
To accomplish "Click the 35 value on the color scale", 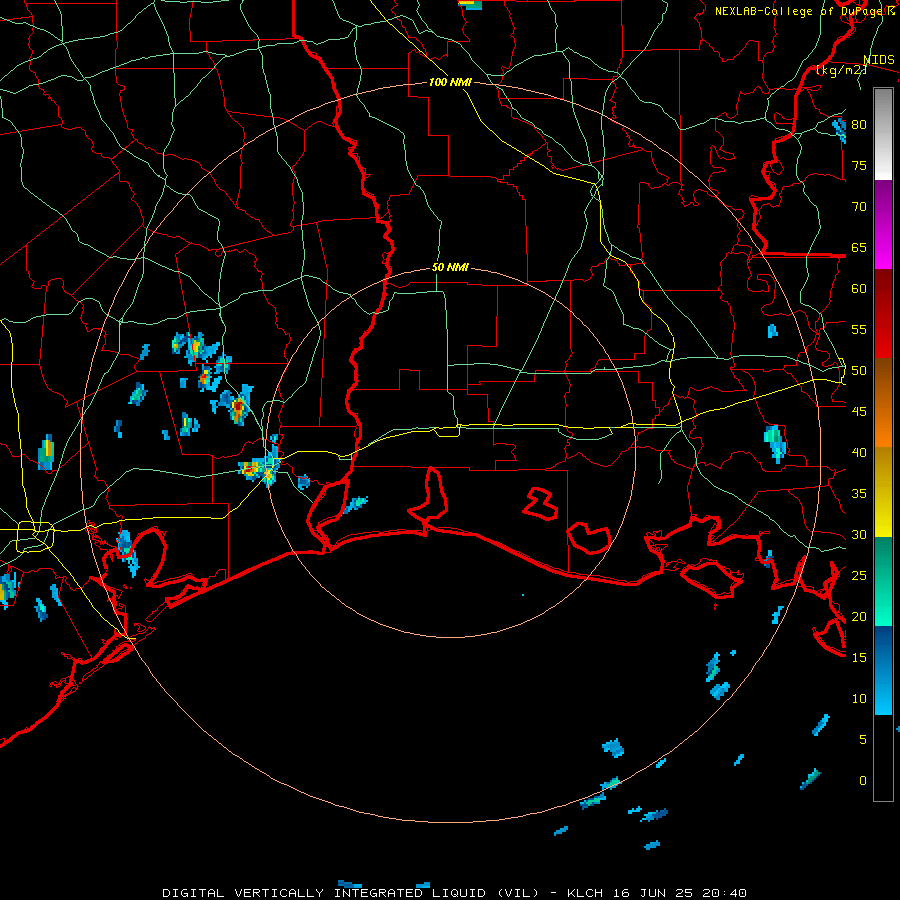I will (x=859, y=494).
